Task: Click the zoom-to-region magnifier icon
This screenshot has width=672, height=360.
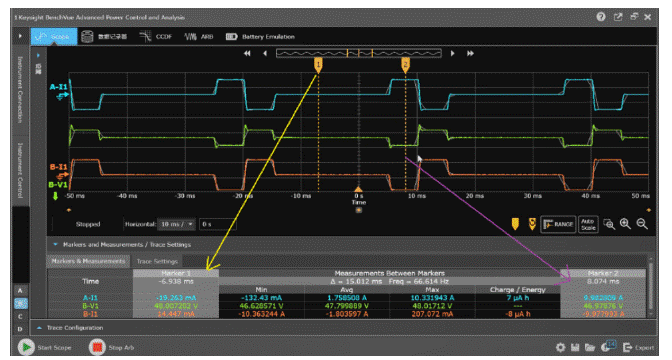Action: [x=609, y=224]
